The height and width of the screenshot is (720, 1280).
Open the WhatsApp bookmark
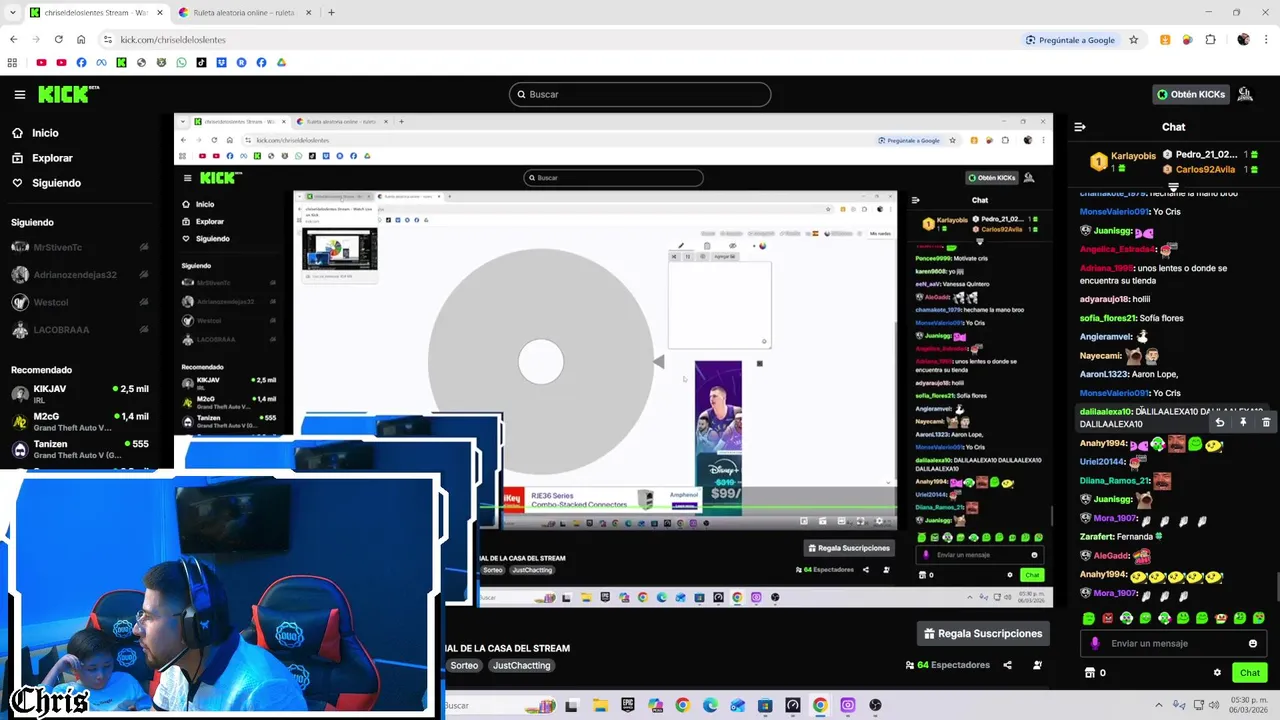[x=181, y=62]
